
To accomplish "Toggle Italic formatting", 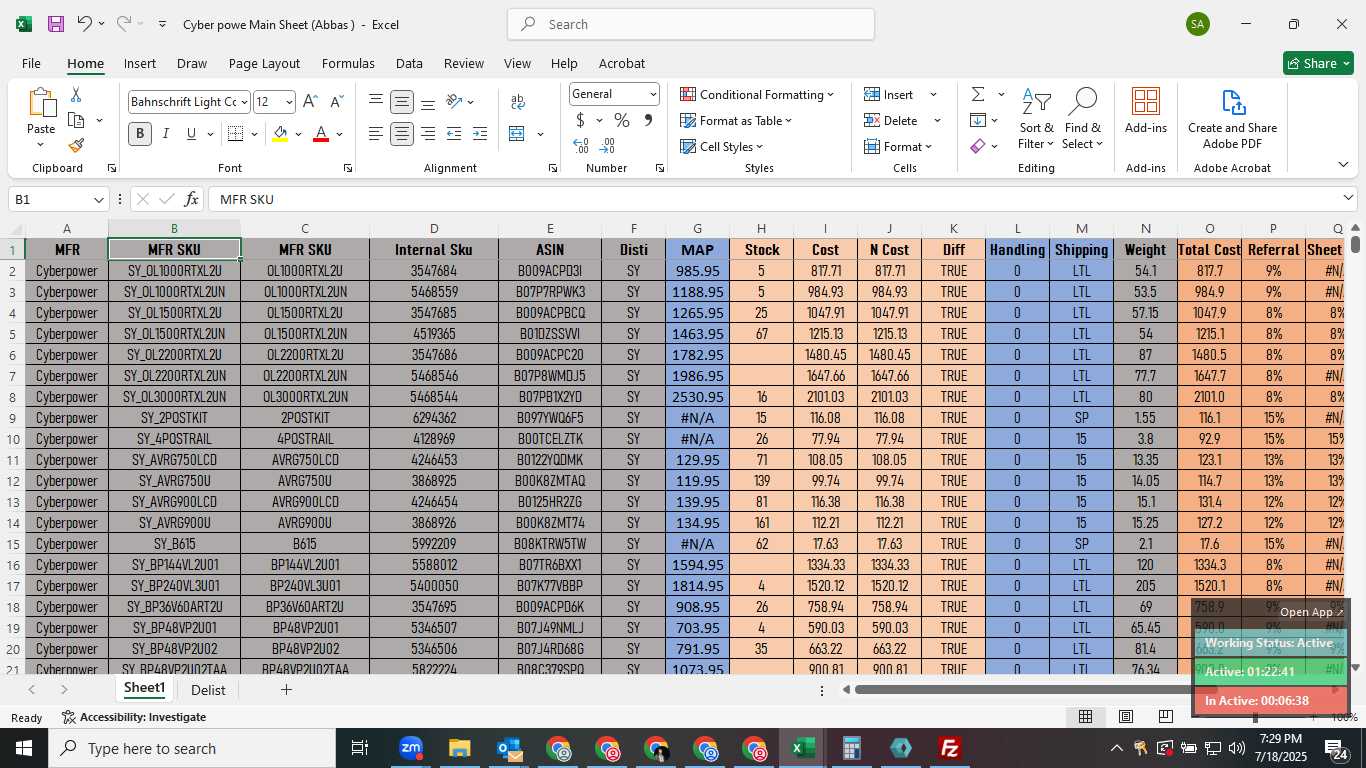I will click(166, 134).
